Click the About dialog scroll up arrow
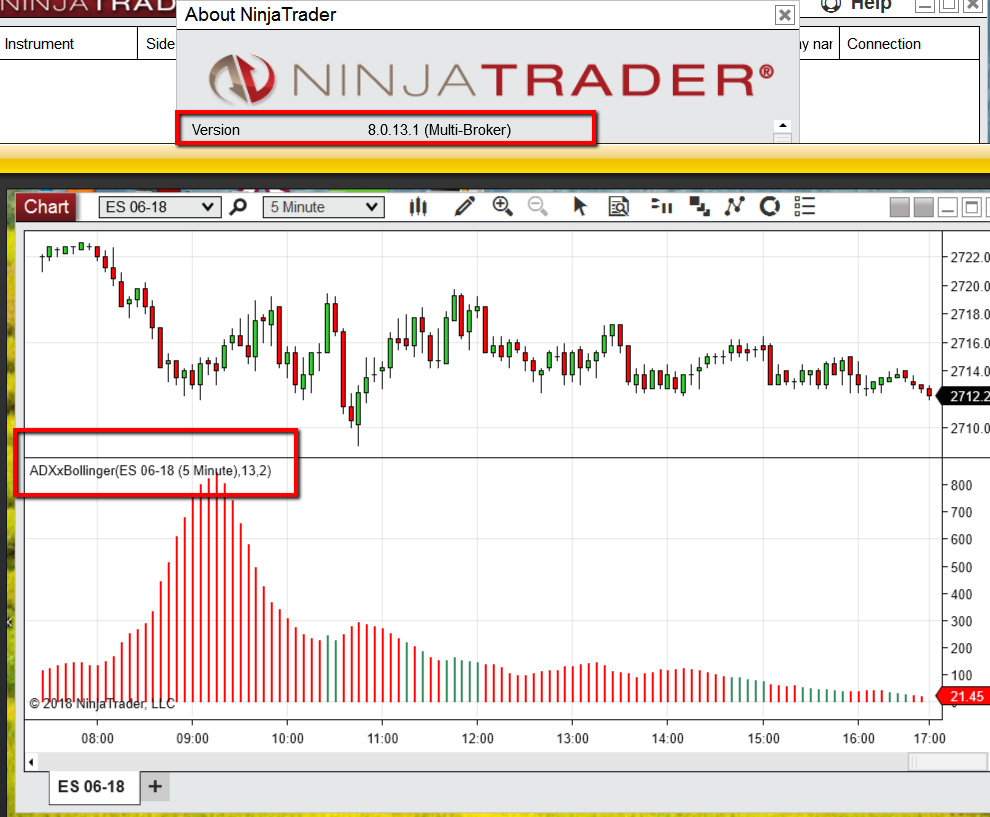This screenshot has height=817, width=990. pyautogui.click(x=782, y=125)
